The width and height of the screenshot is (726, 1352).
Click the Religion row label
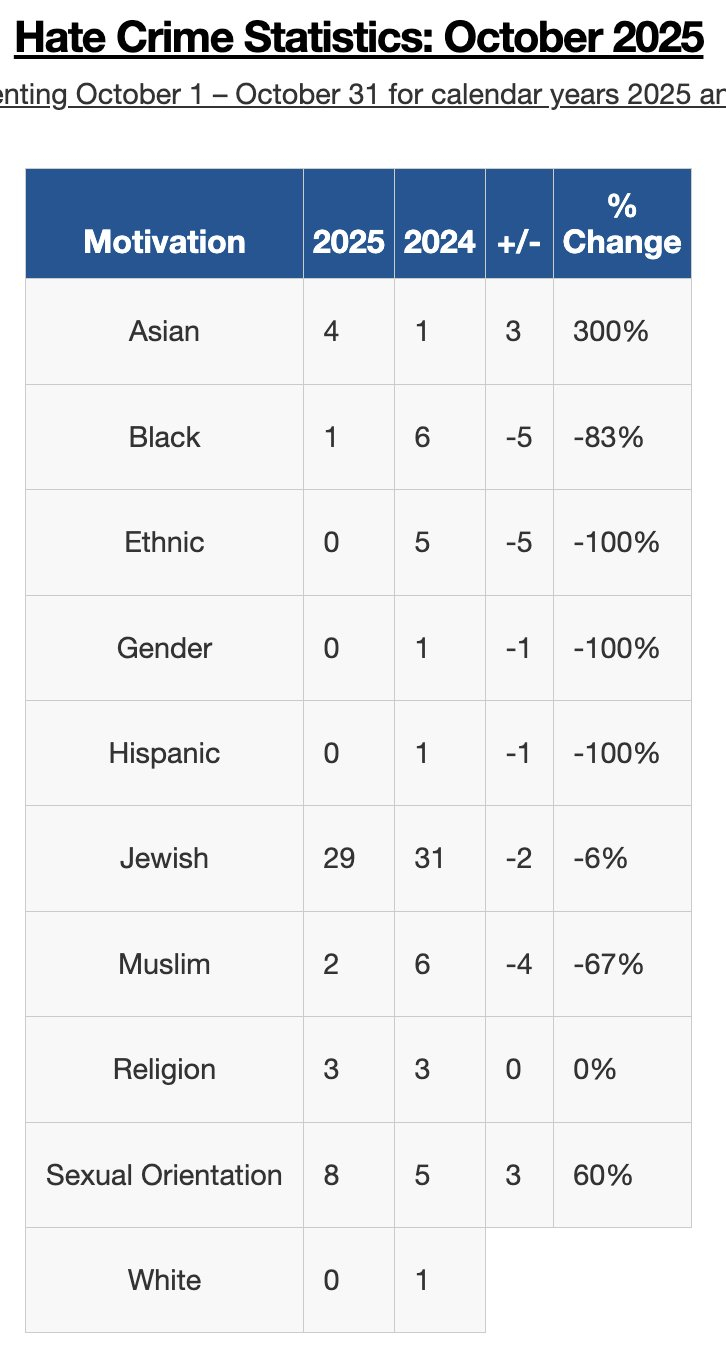164,1069
